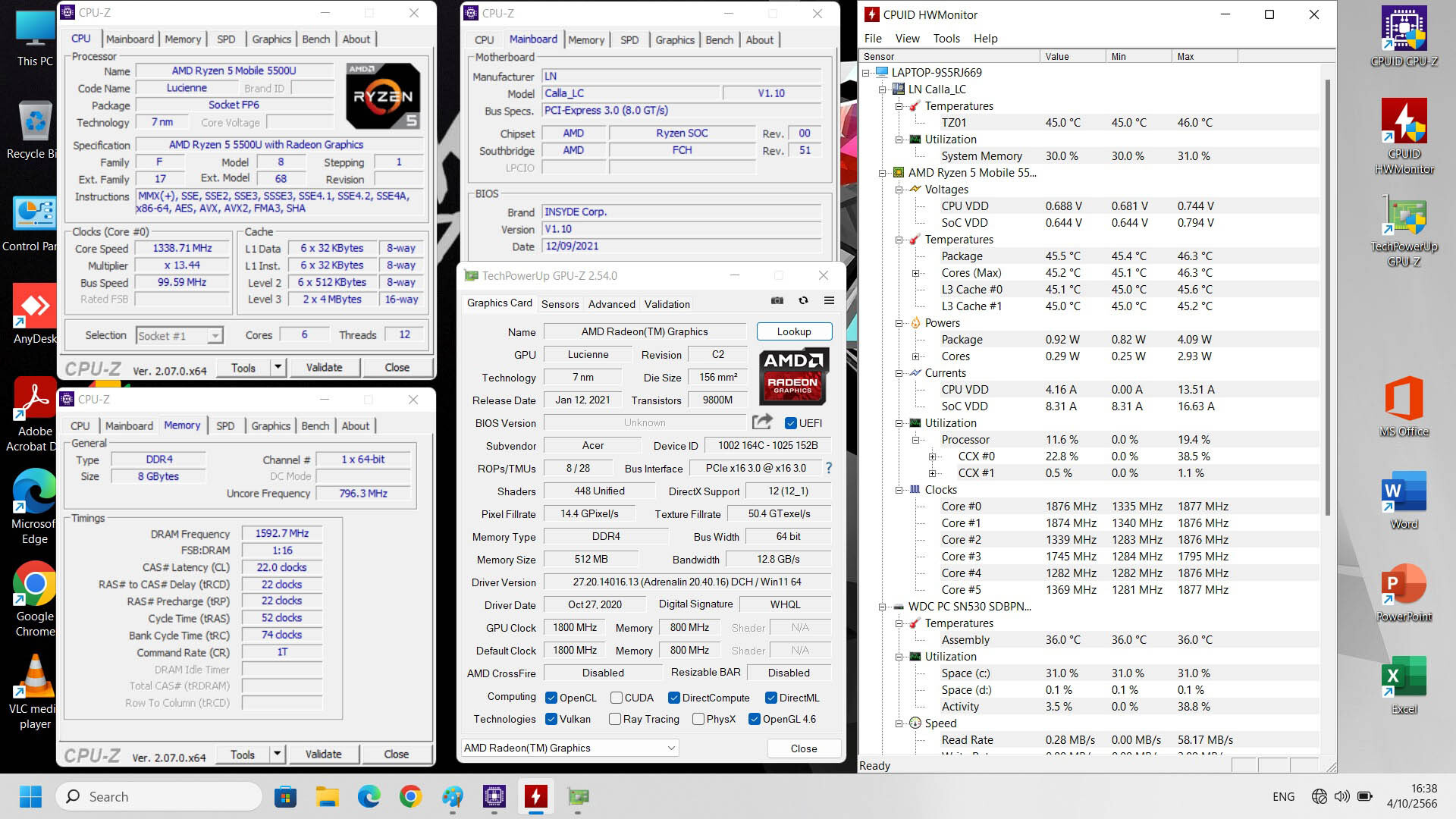The height and width of the screenshot is (819, 1456).
Task: Collapse LAPTOP-9S5RJ669 tree node in HWMonitor
Action: 866,73
